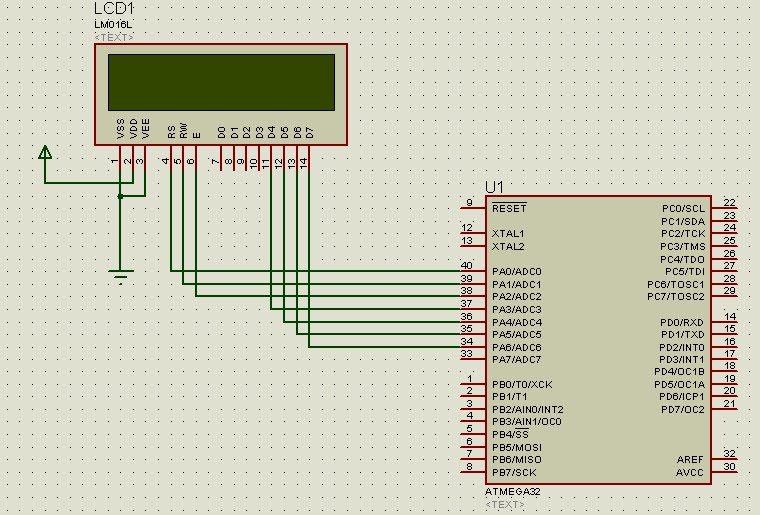Click the PD1/TXD pin name
The width and height of the screenshot is (760, 515).
(682, 334)
